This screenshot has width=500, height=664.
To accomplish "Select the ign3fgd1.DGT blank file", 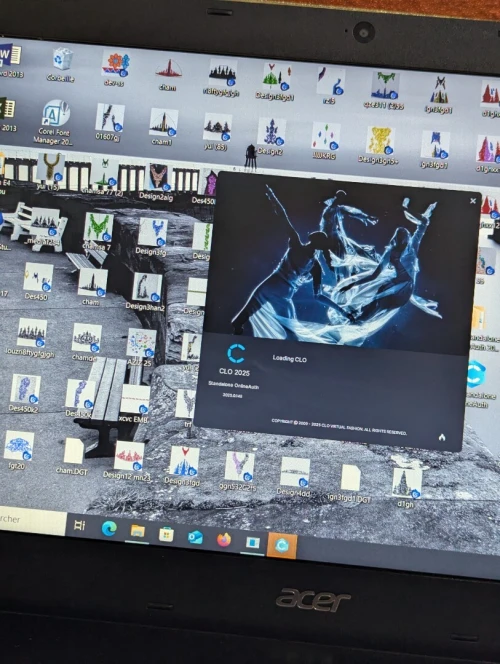I will point(350,483).
